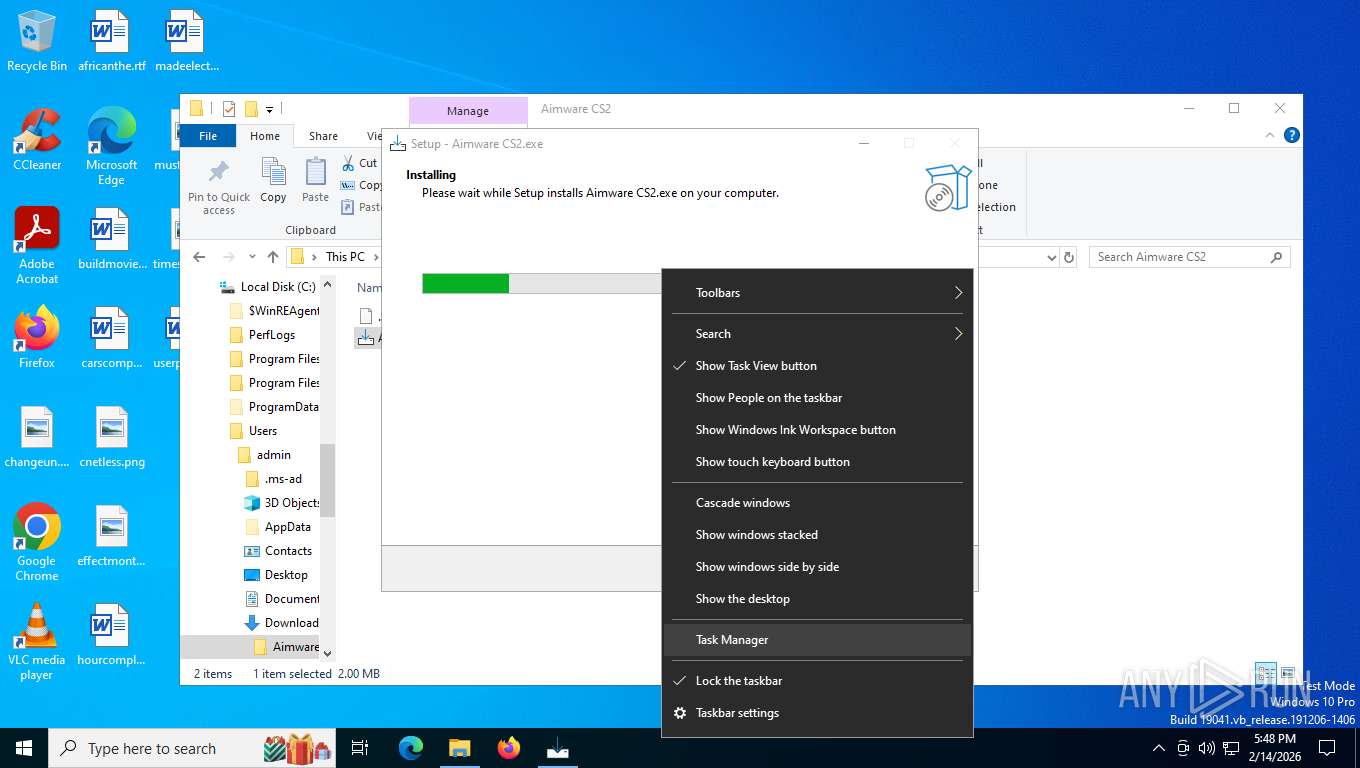Click Search Aimware CS2 field

coord(1189,257)
